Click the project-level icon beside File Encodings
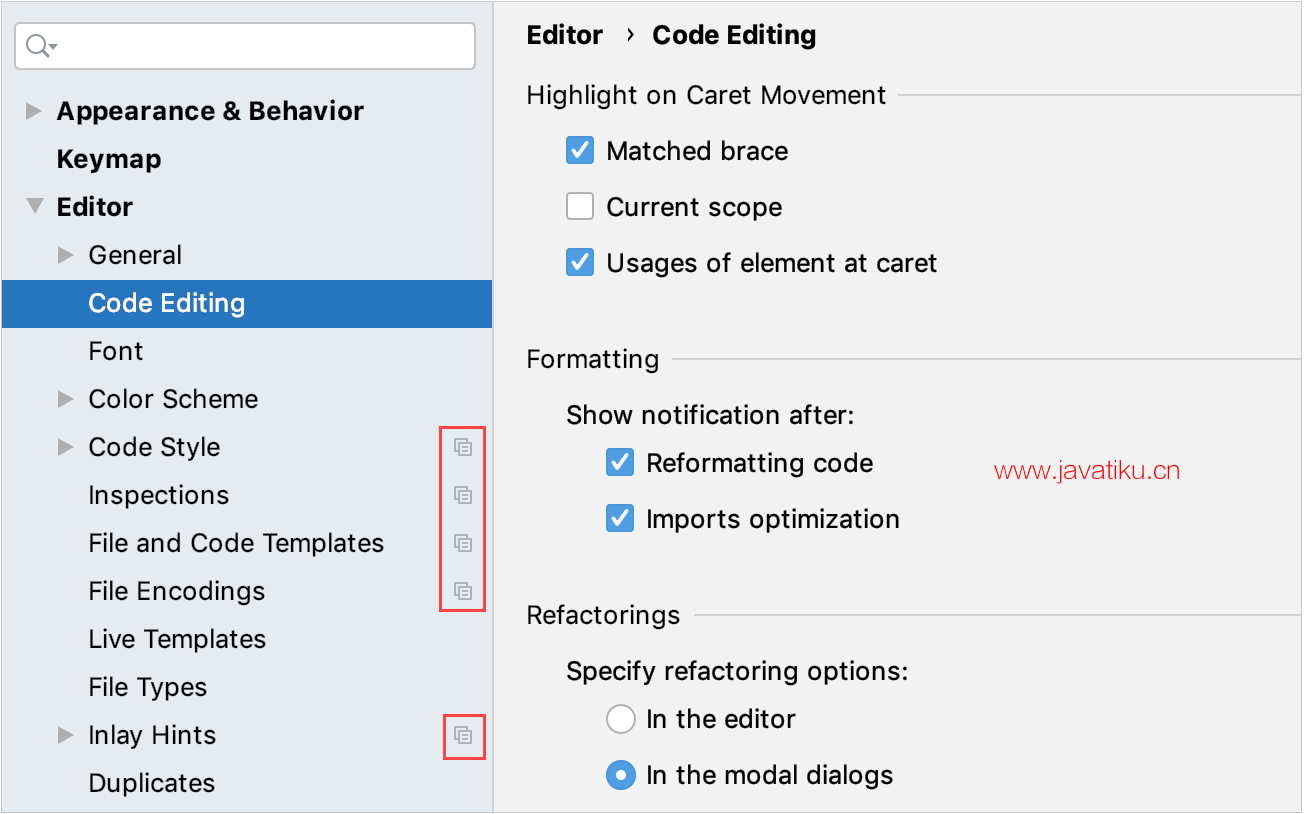The height and width of the screenshot is (814, 1304). pos(462,591)
